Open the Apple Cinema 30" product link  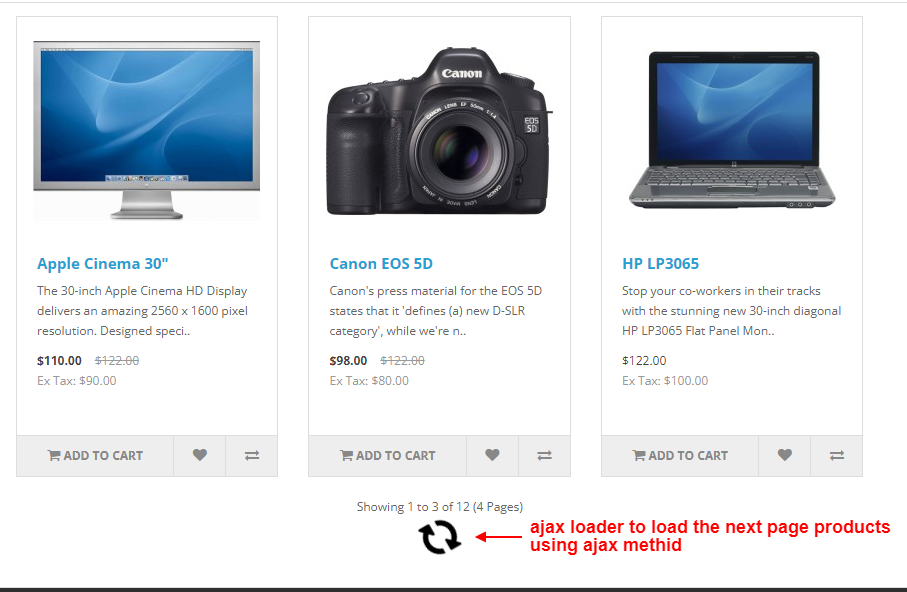[x=102, y=264]
